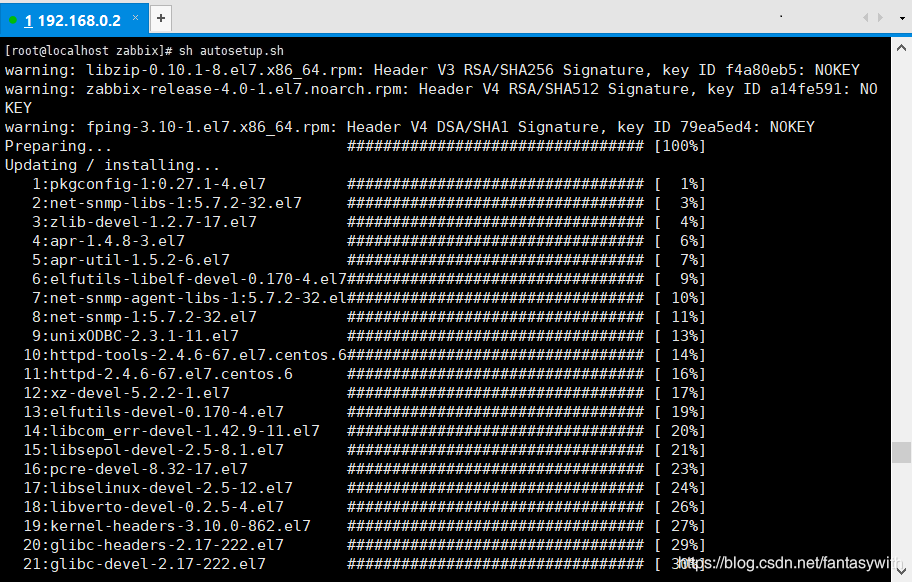Click package 6:elfutils-libelf-devel-0.170-4.el7
Viewport: 912px width, 582px height.
click(x=189, y=279)
